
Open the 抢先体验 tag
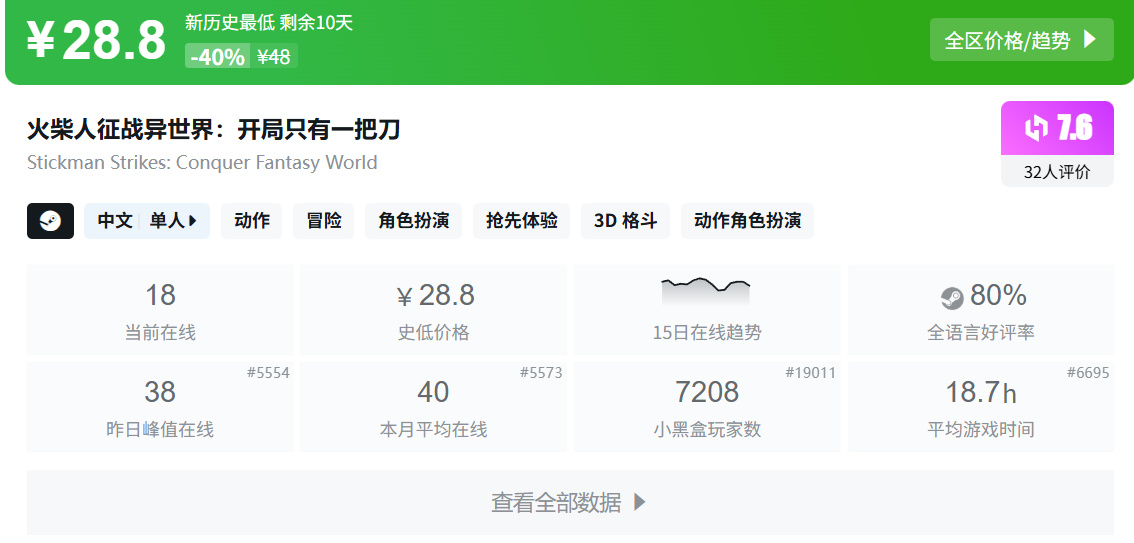pos(521,221)
